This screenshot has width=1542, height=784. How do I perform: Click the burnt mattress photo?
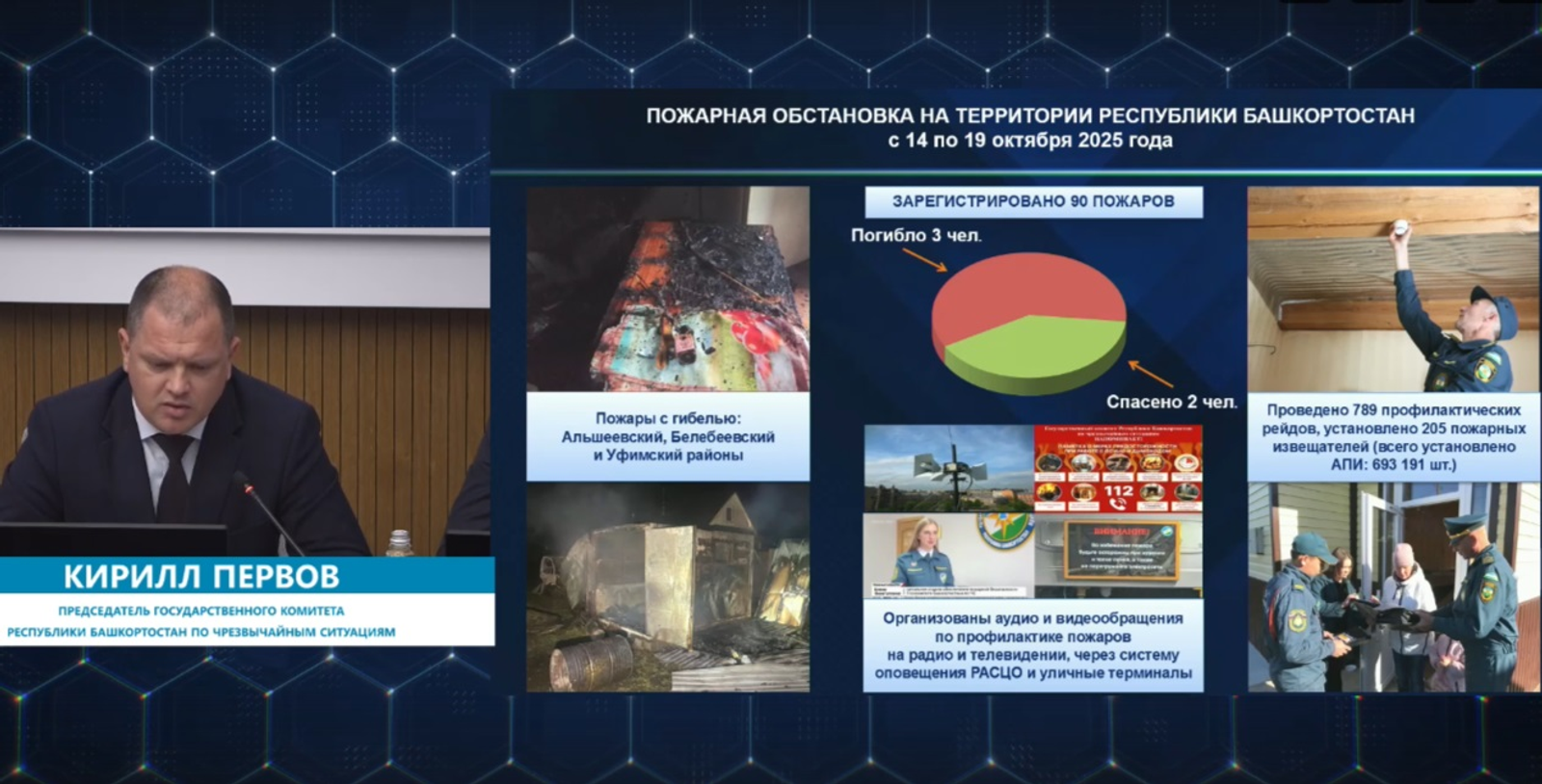pyautogui.click(x=668, y=289)
